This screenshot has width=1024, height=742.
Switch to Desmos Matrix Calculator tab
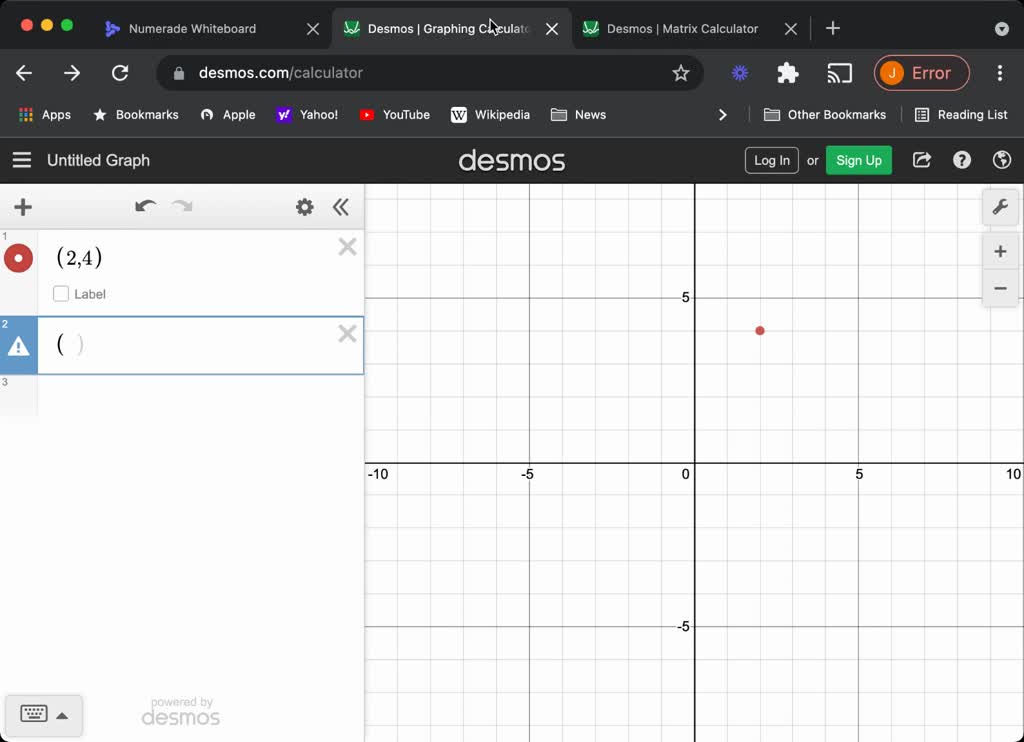click(682, 29)
